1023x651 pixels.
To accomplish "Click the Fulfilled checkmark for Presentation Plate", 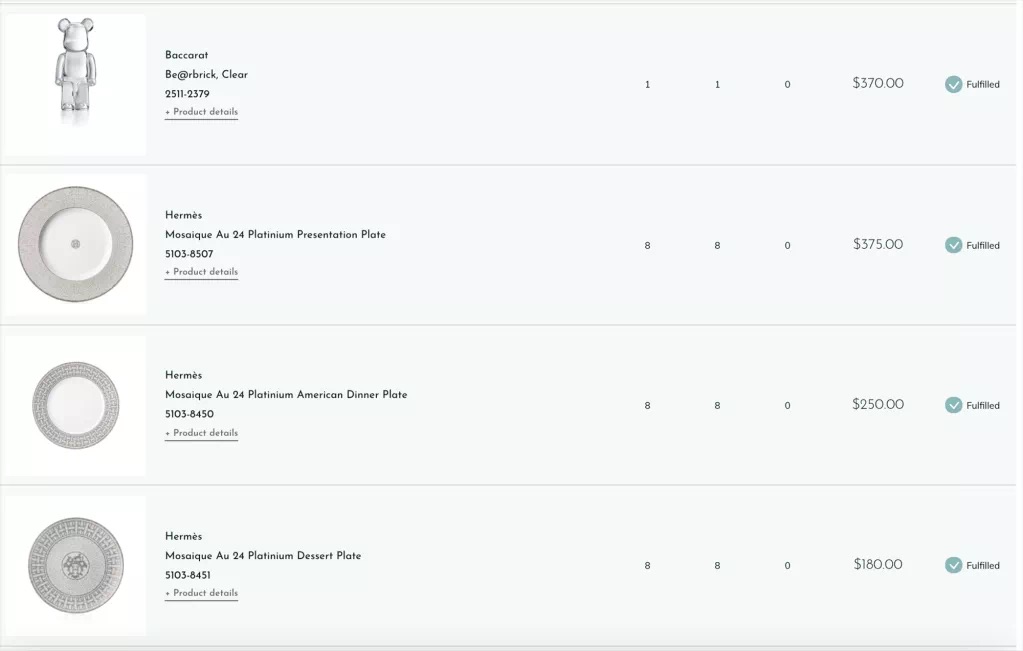I will [x=953, y=245].
